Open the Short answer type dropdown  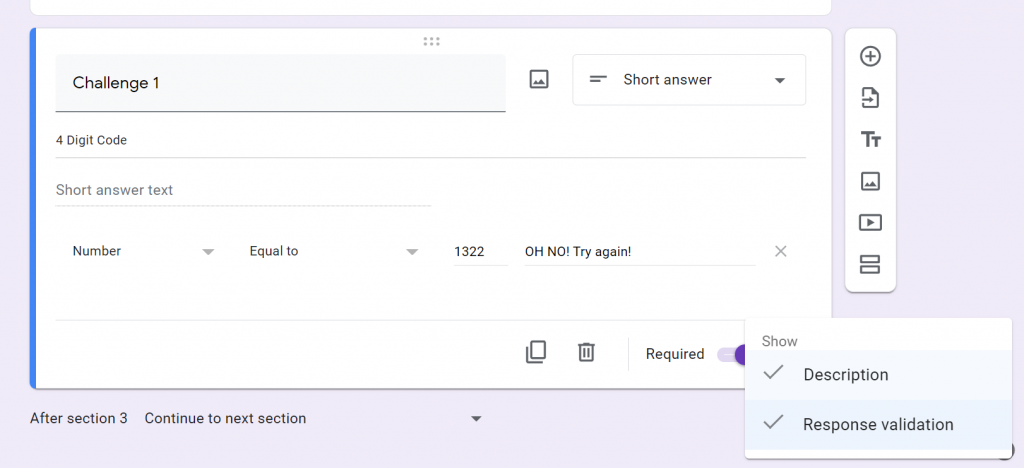[x=689, y=80]
